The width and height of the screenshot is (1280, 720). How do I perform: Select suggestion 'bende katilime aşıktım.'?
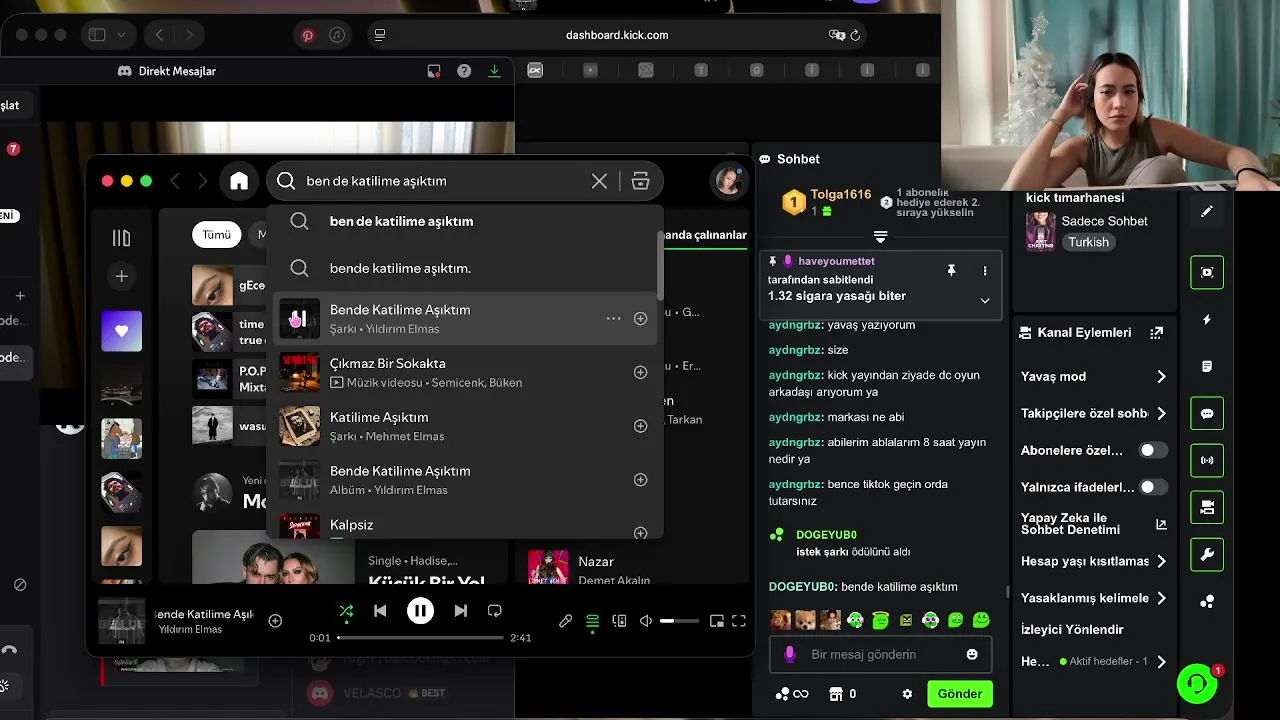(465, 268)
